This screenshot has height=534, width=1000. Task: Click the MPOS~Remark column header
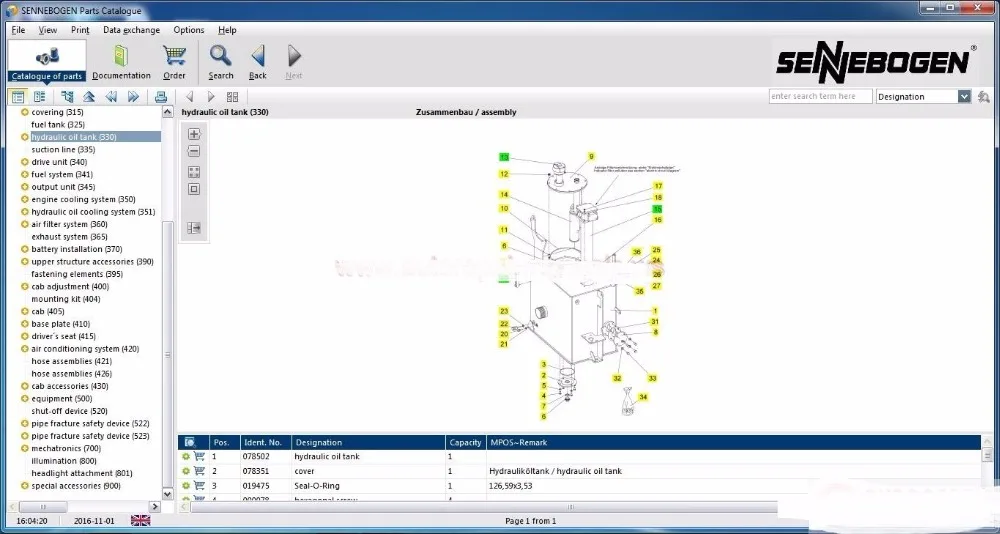(x=733, y=442)
